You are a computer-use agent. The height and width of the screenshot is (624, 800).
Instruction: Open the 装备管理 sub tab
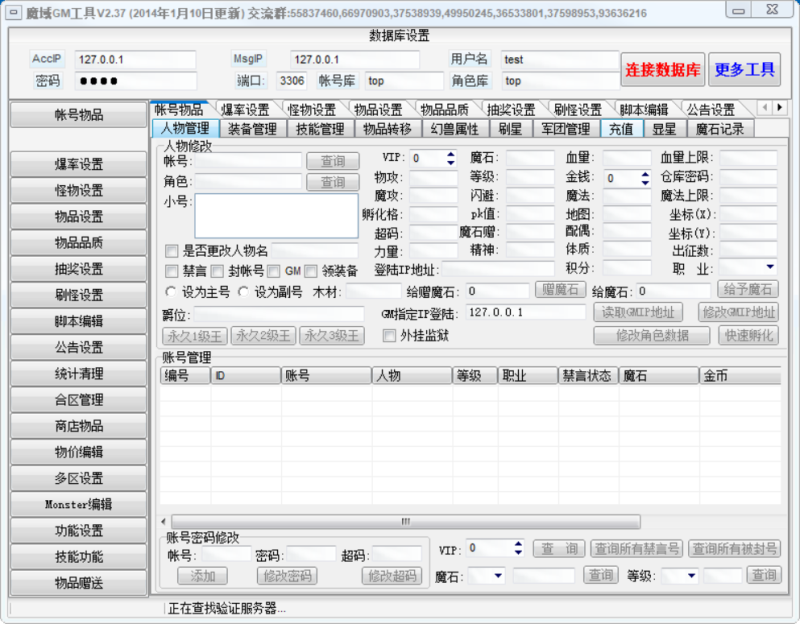[253, 129]
